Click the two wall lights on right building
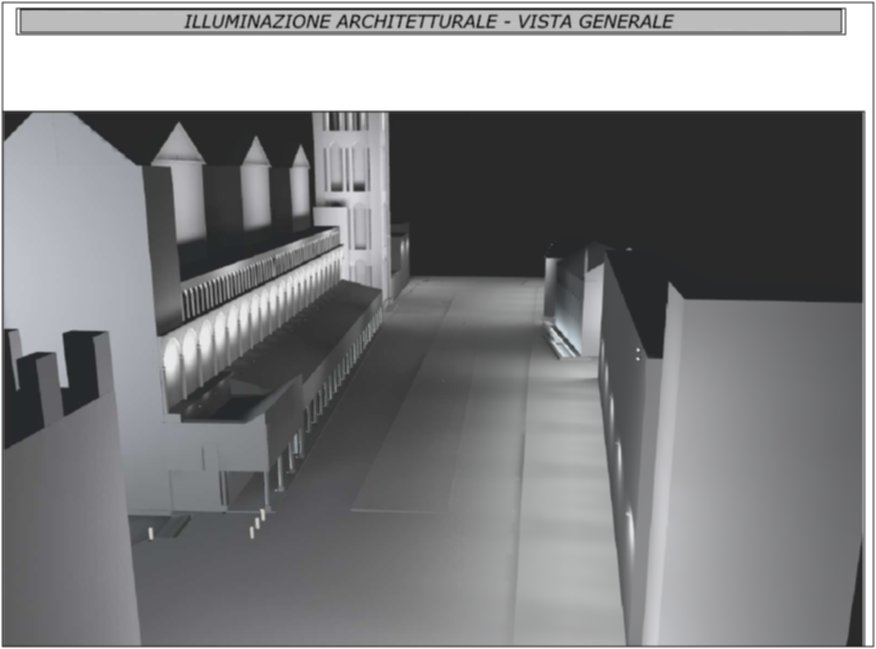 click(x=636, y=353)
